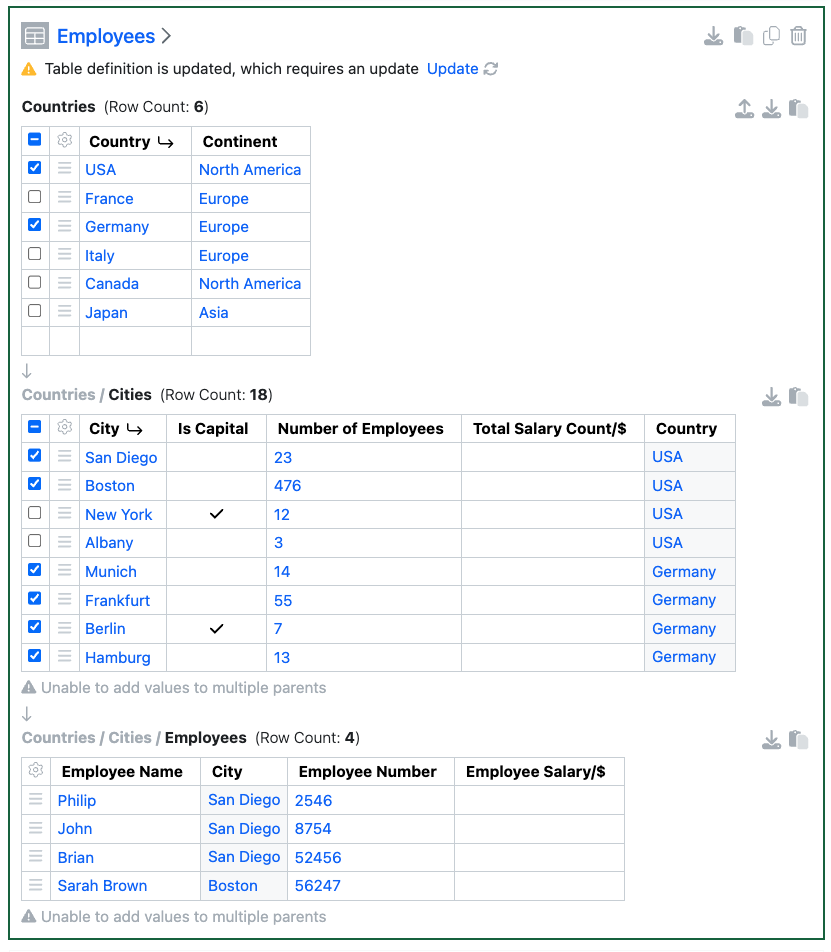Image resolution: width=831 pixels, height=952 pixels.
Task: Uncheck the Boston row checkbox
Action: tap(35, 484)
